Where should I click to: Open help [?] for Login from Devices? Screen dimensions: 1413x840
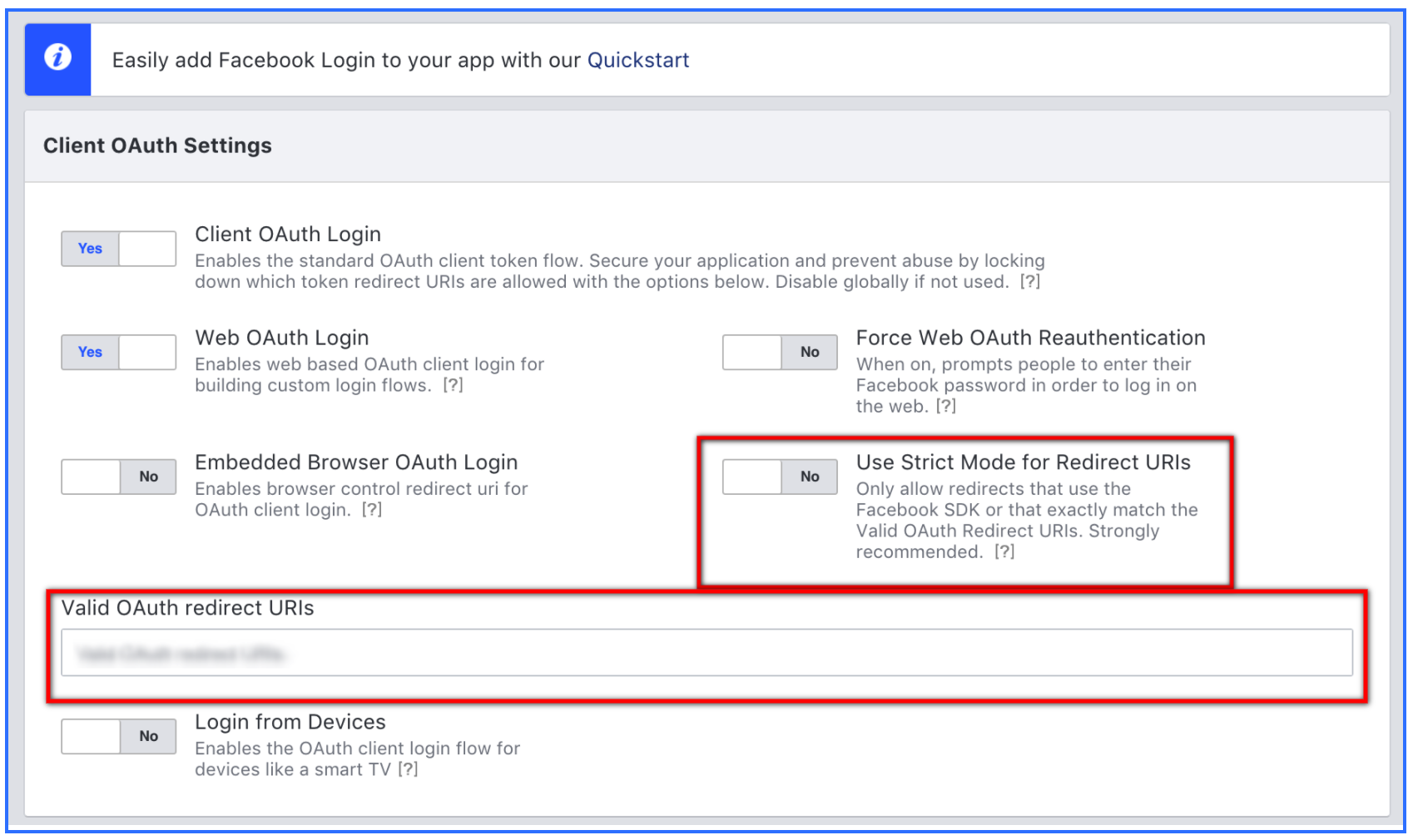coord(408,770)
